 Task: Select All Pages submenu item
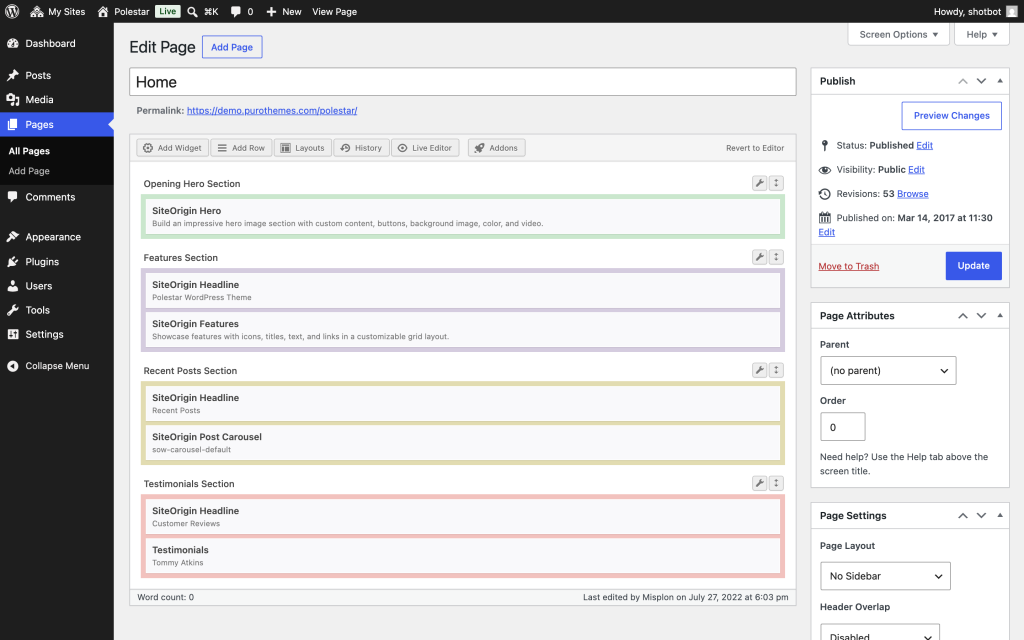(x=29, y=151)
